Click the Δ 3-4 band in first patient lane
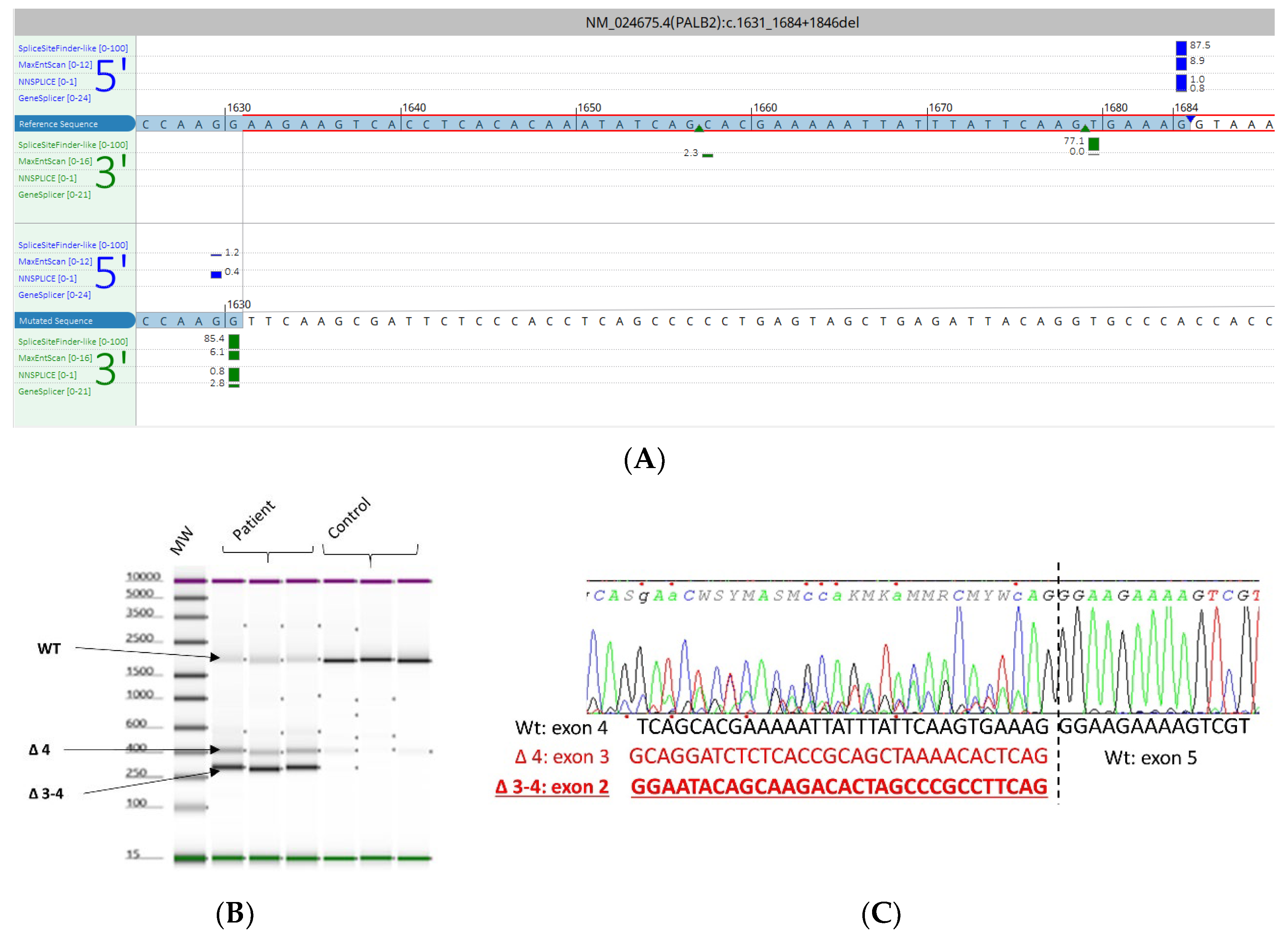The image size is (1288, 934). 228,767
